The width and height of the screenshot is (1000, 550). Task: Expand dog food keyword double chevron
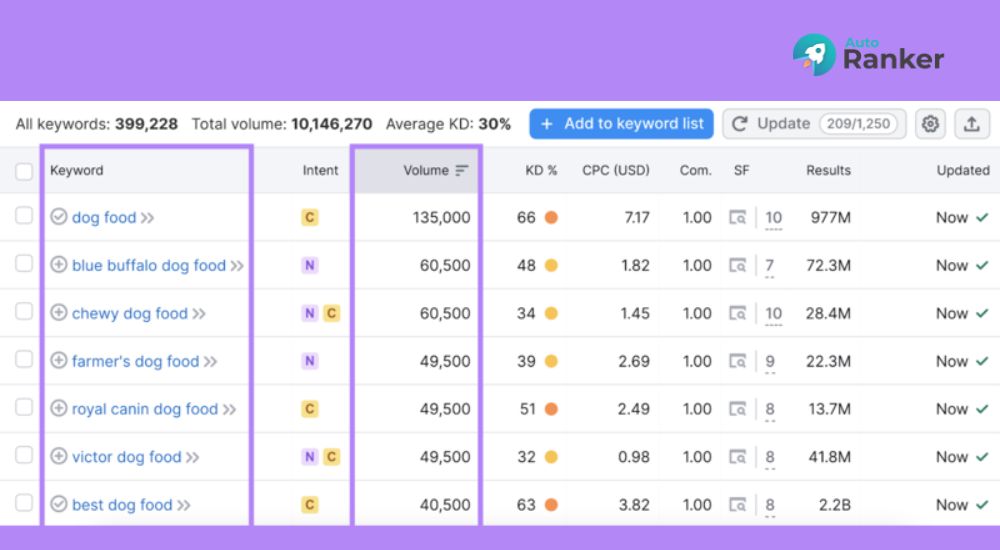coord(147,218)
